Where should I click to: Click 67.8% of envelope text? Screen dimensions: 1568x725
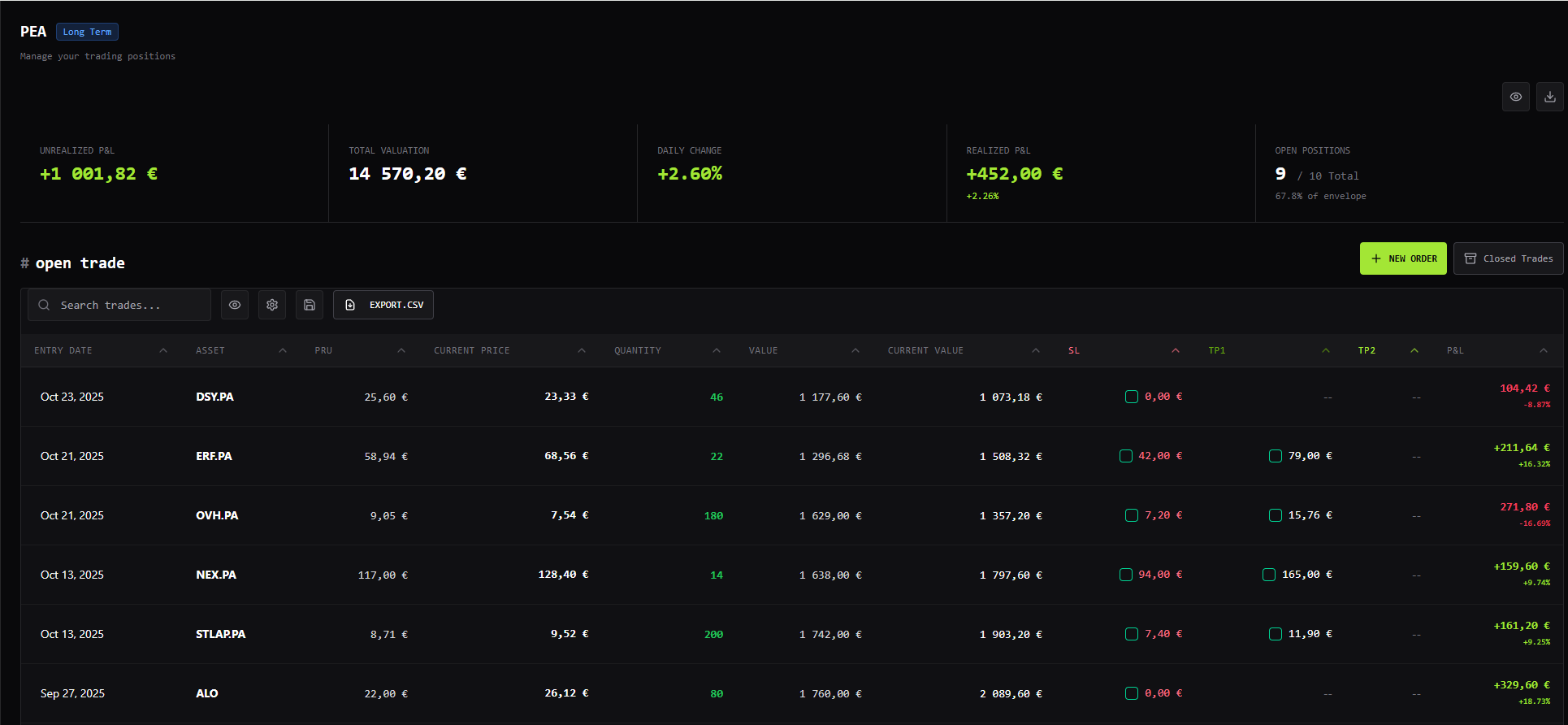tap(1321, 196)
